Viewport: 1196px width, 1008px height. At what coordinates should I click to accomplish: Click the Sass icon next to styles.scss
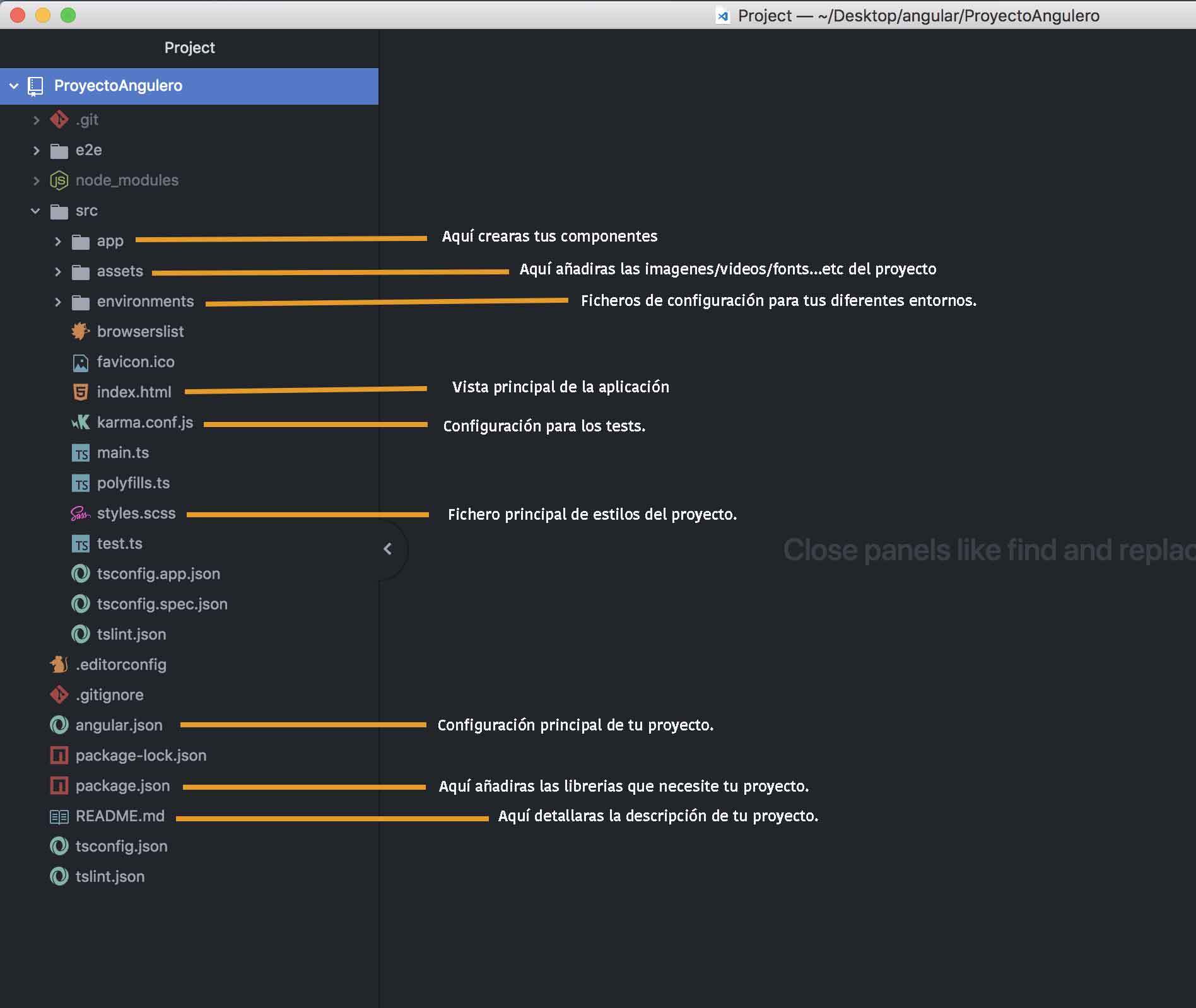(80, 513)
